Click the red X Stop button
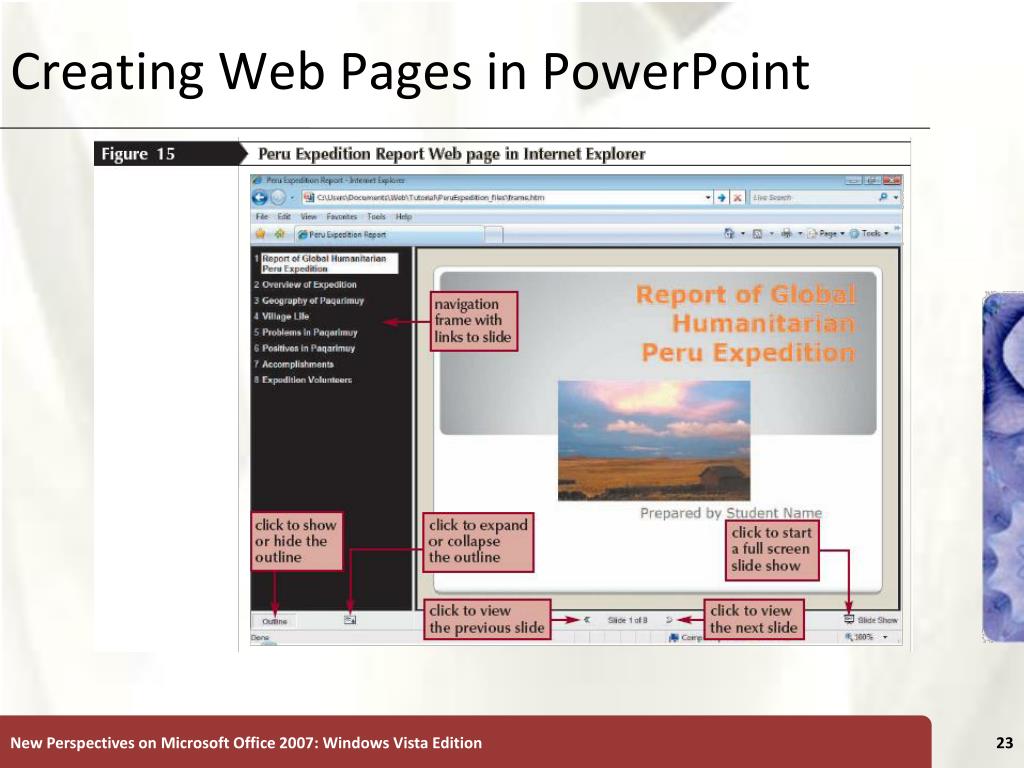The width and height of the screenshot is (1024, 768). pyautogui.click(x=737, y=197)
